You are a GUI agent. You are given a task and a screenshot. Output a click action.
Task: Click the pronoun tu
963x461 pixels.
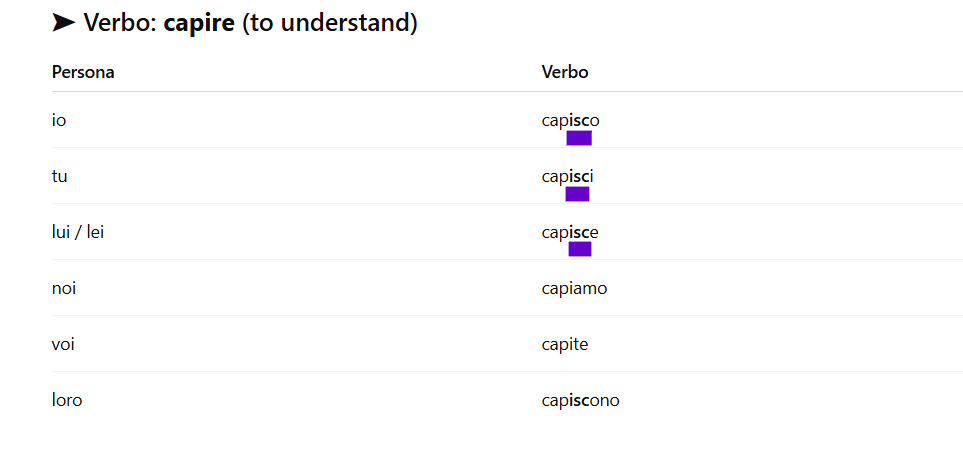[x=60, y=177]
